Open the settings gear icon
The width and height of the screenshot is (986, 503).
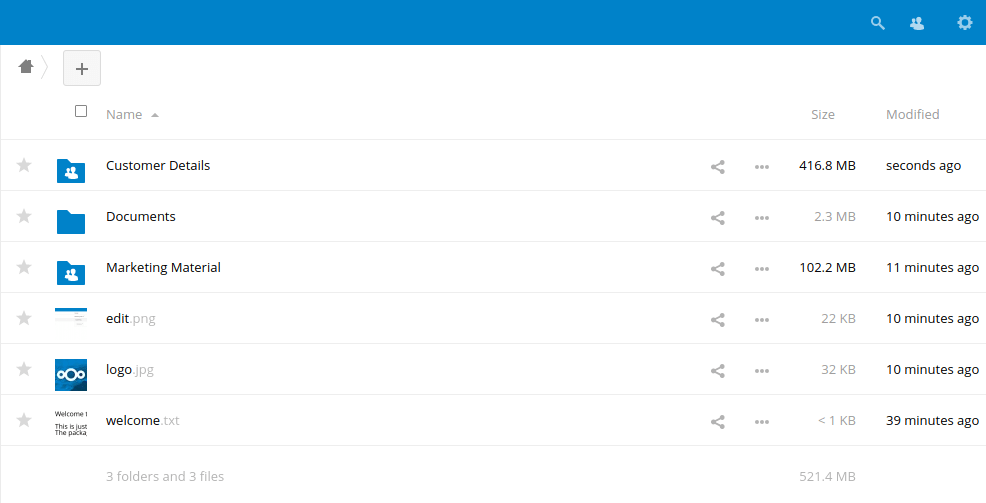coord(964,23)
